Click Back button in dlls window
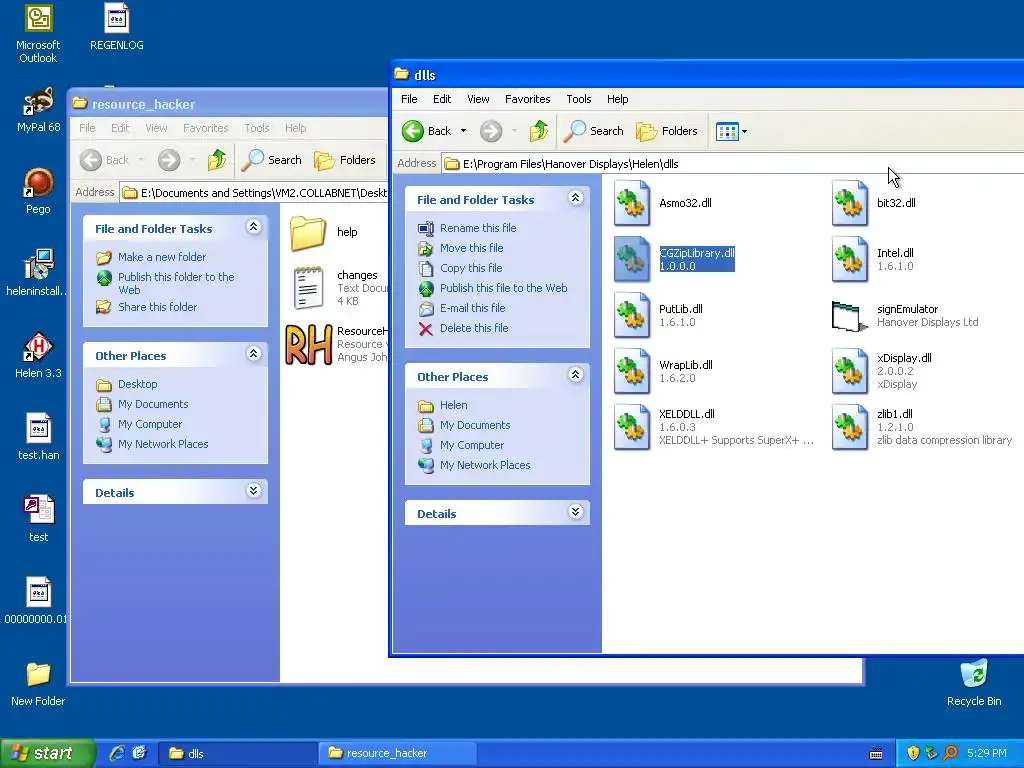The width and height of the screenshot is (1024, 768). point(426,131)
